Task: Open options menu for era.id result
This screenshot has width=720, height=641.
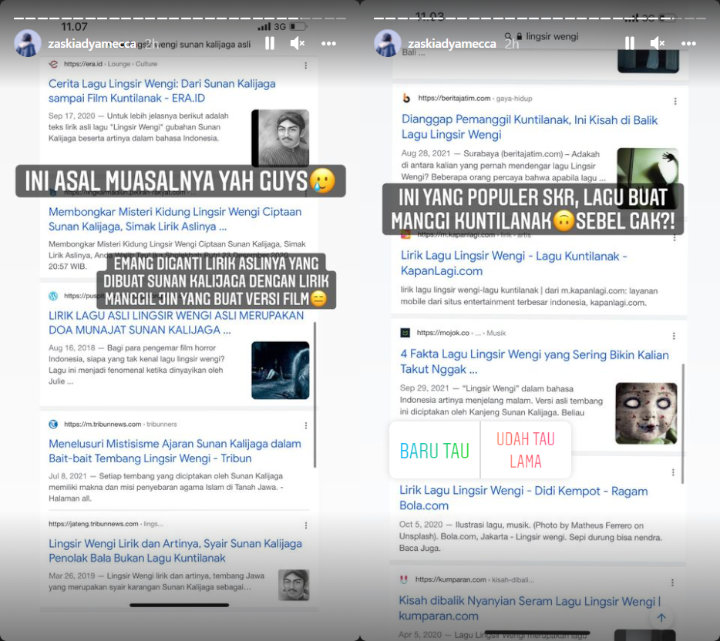Action: tap(306, 66)
